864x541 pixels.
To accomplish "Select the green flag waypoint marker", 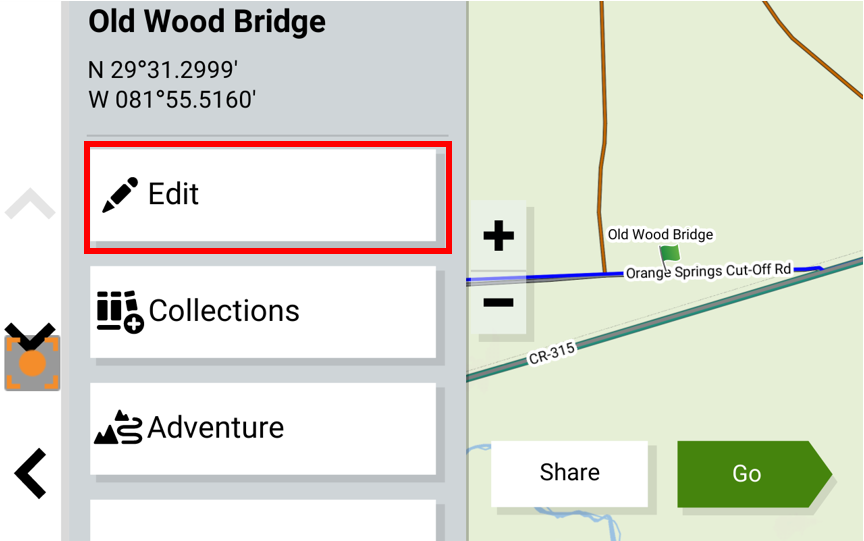I will pos(669,258).
